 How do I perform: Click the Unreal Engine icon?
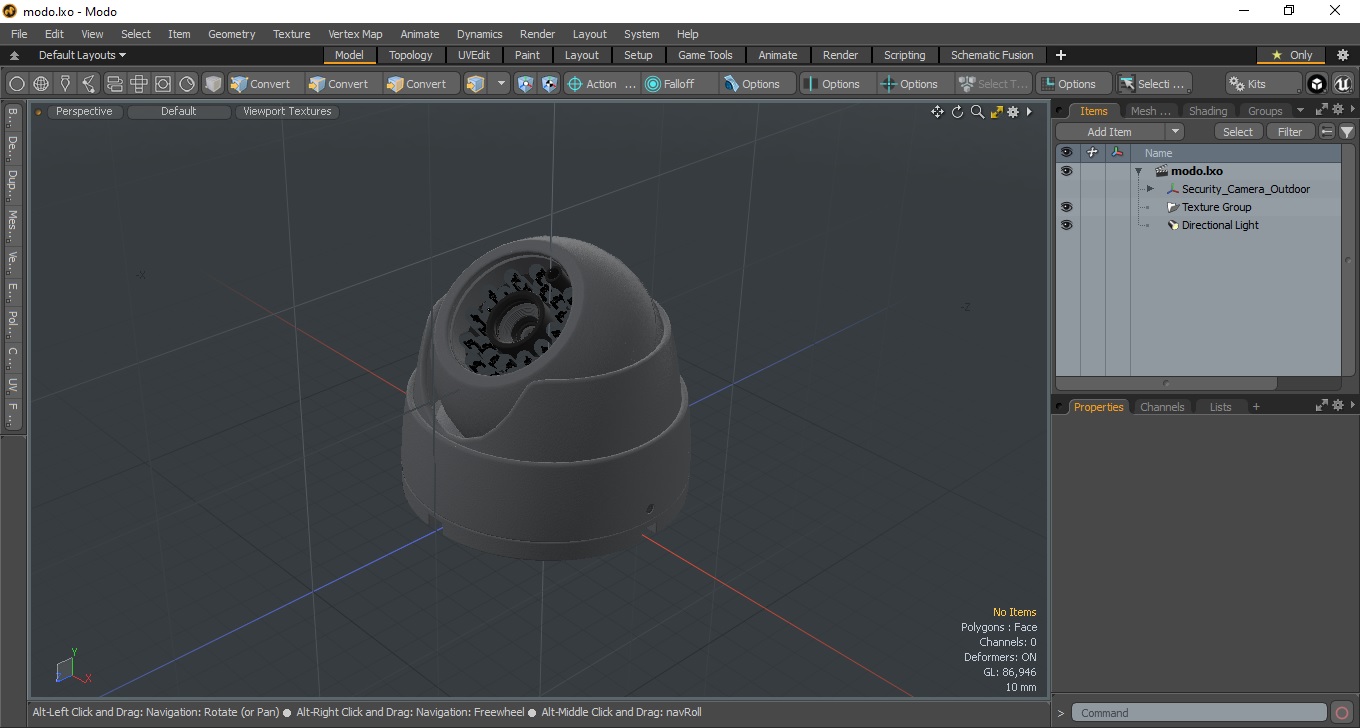coord(1342,84)
